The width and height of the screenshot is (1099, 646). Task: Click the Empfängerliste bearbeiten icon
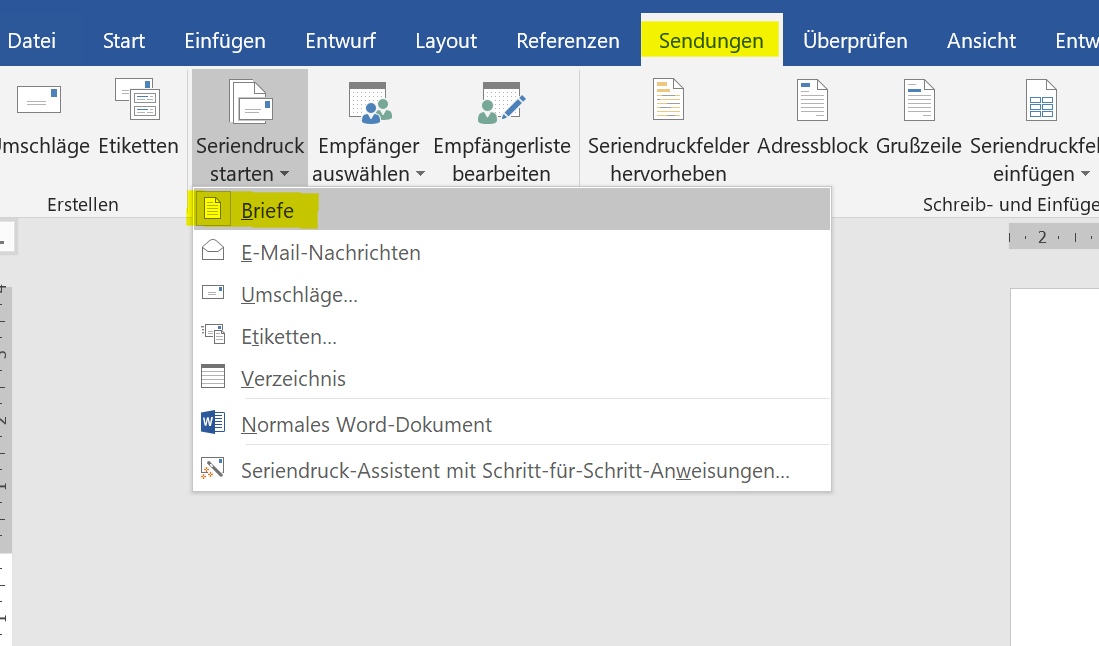501,102
